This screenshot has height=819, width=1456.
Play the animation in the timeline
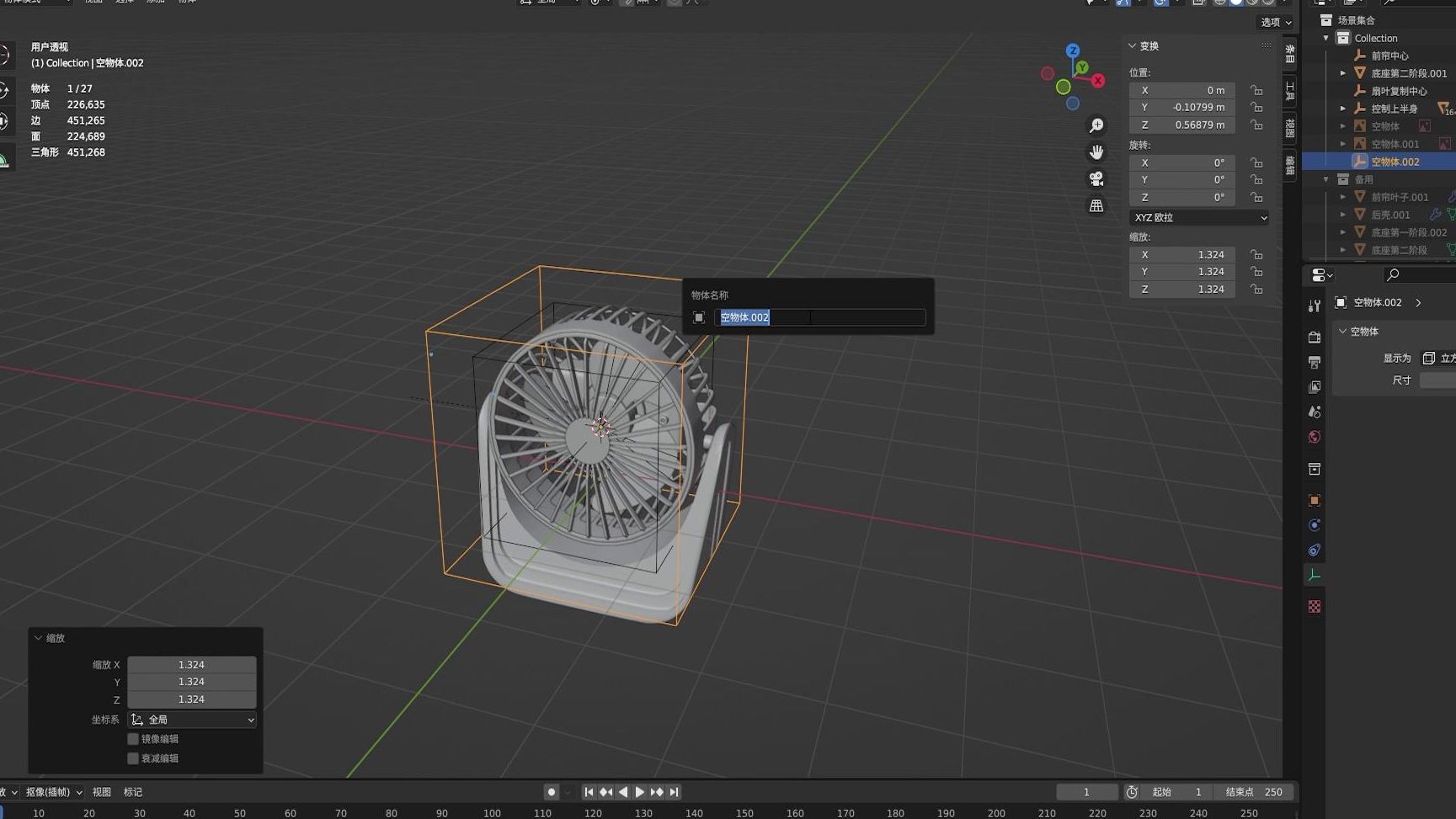pyautogui.click(x=640, y=791)
